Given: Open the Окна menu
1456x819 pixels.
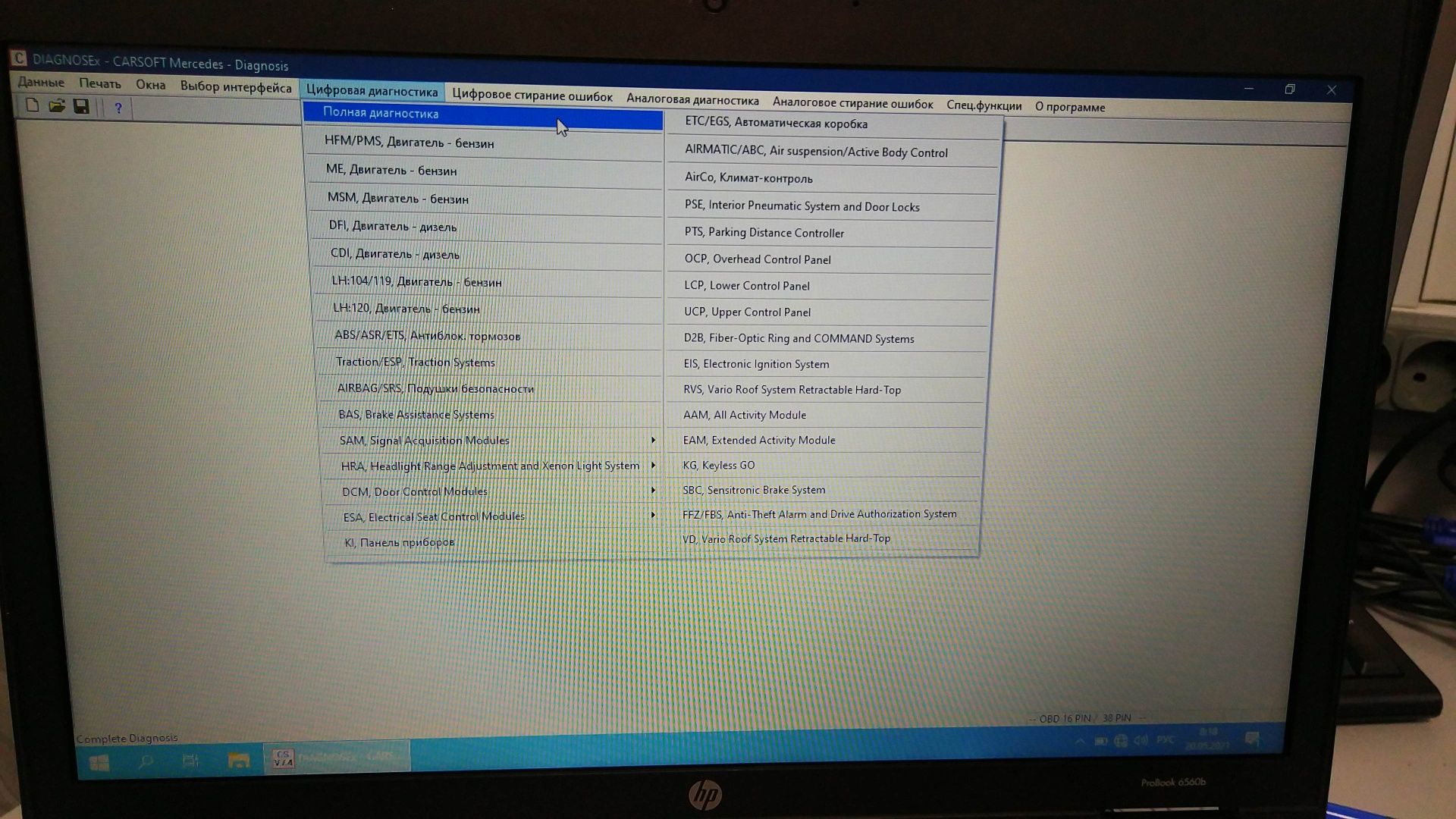Looking at the screenshot, I should coord(150,85).
